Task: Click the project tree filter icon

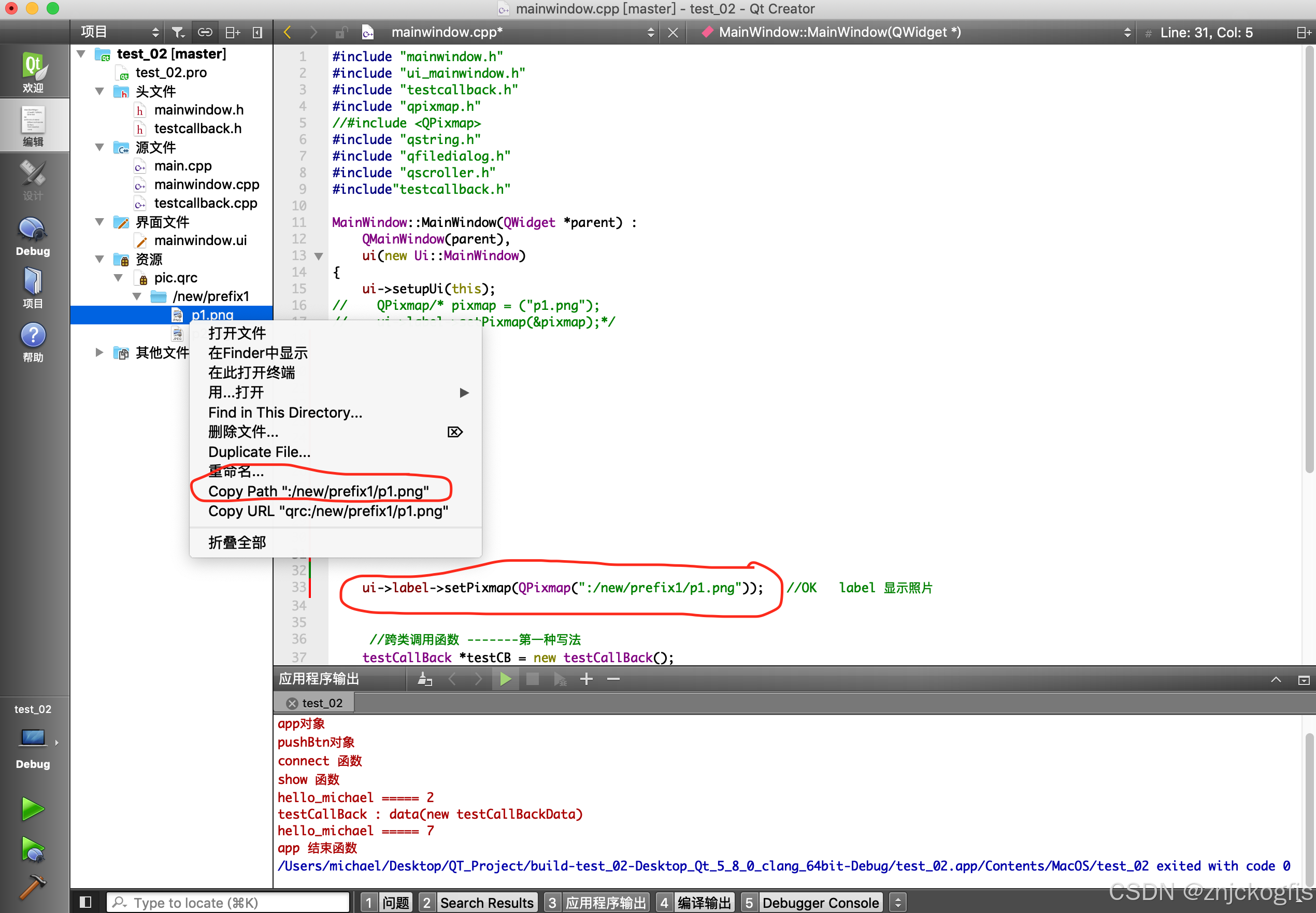Action: click(178, 33)
